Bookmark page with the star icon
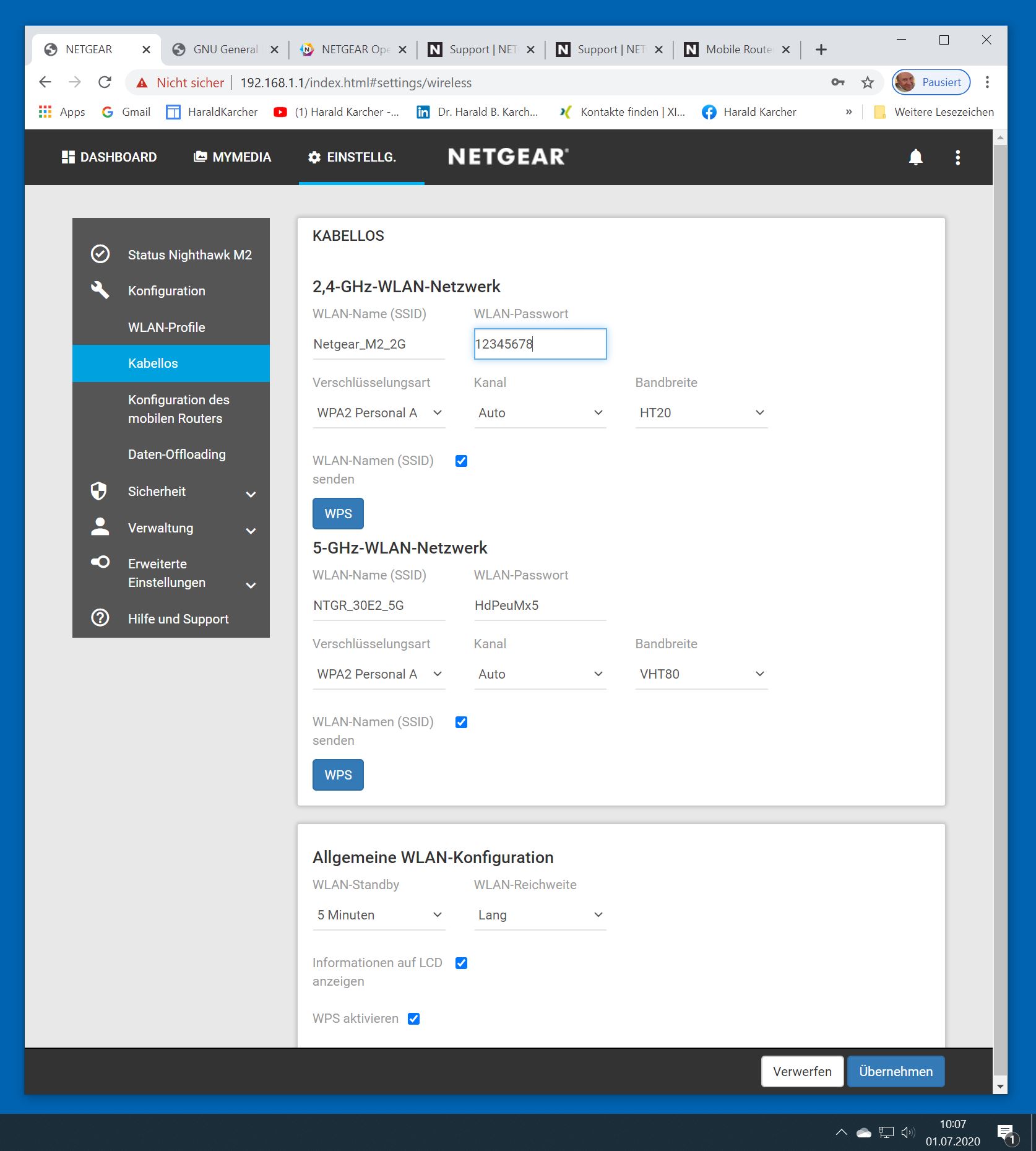 868,82
